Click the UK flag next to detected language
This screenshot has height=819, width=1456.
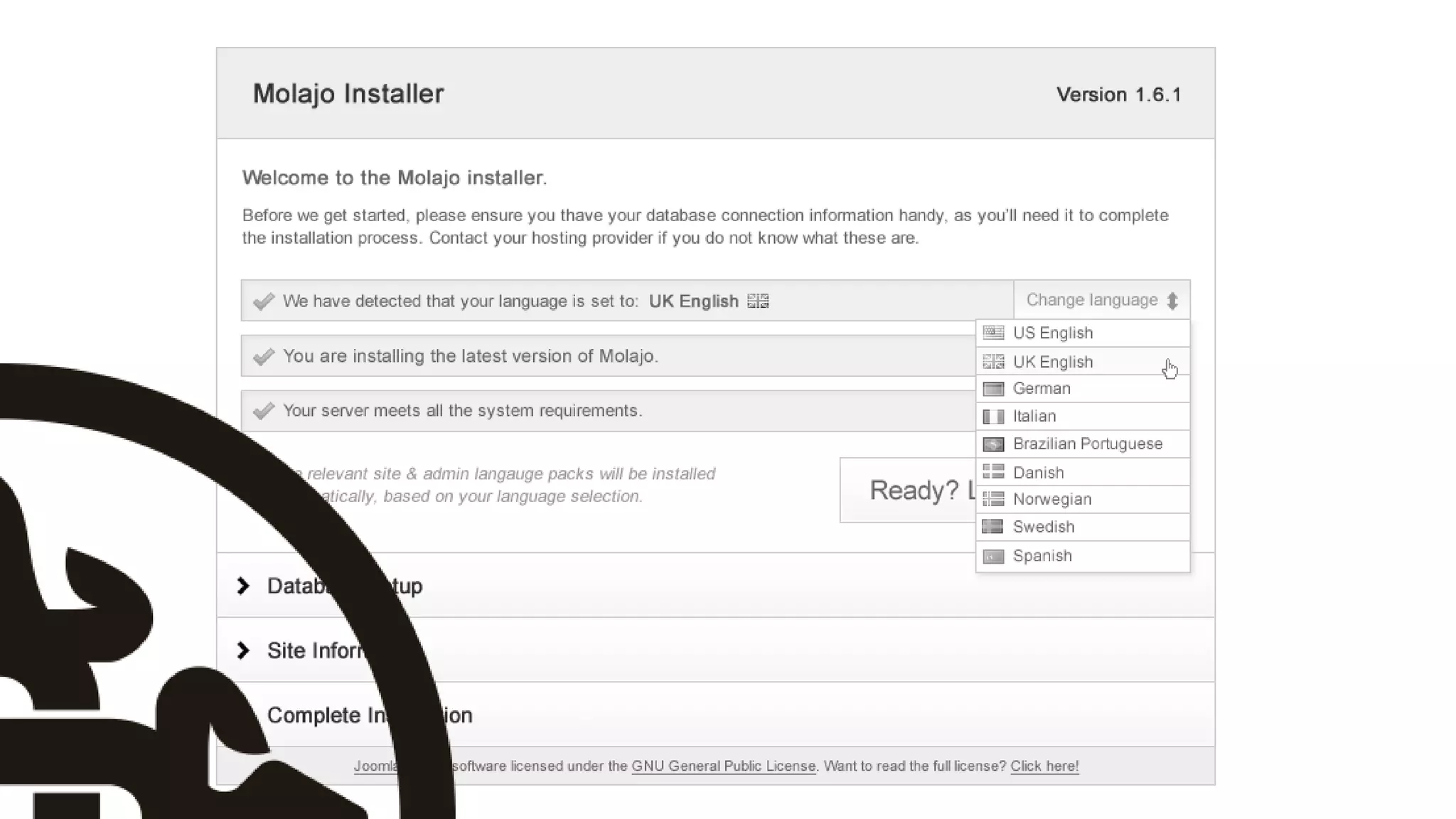(758, 301)
